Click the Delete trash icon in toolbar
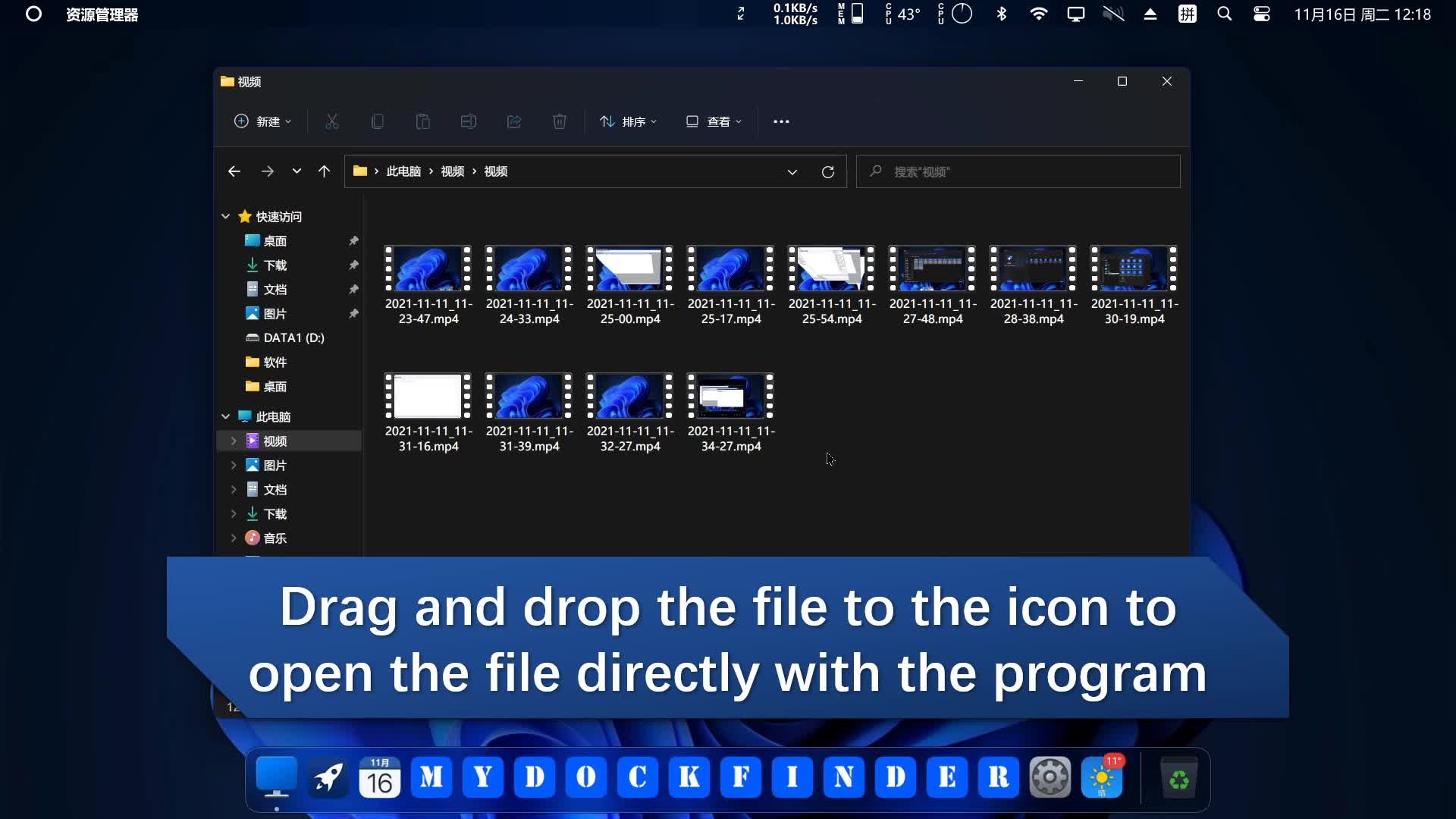The width and height of the screenshot is (1456, 819). (560, 121)
